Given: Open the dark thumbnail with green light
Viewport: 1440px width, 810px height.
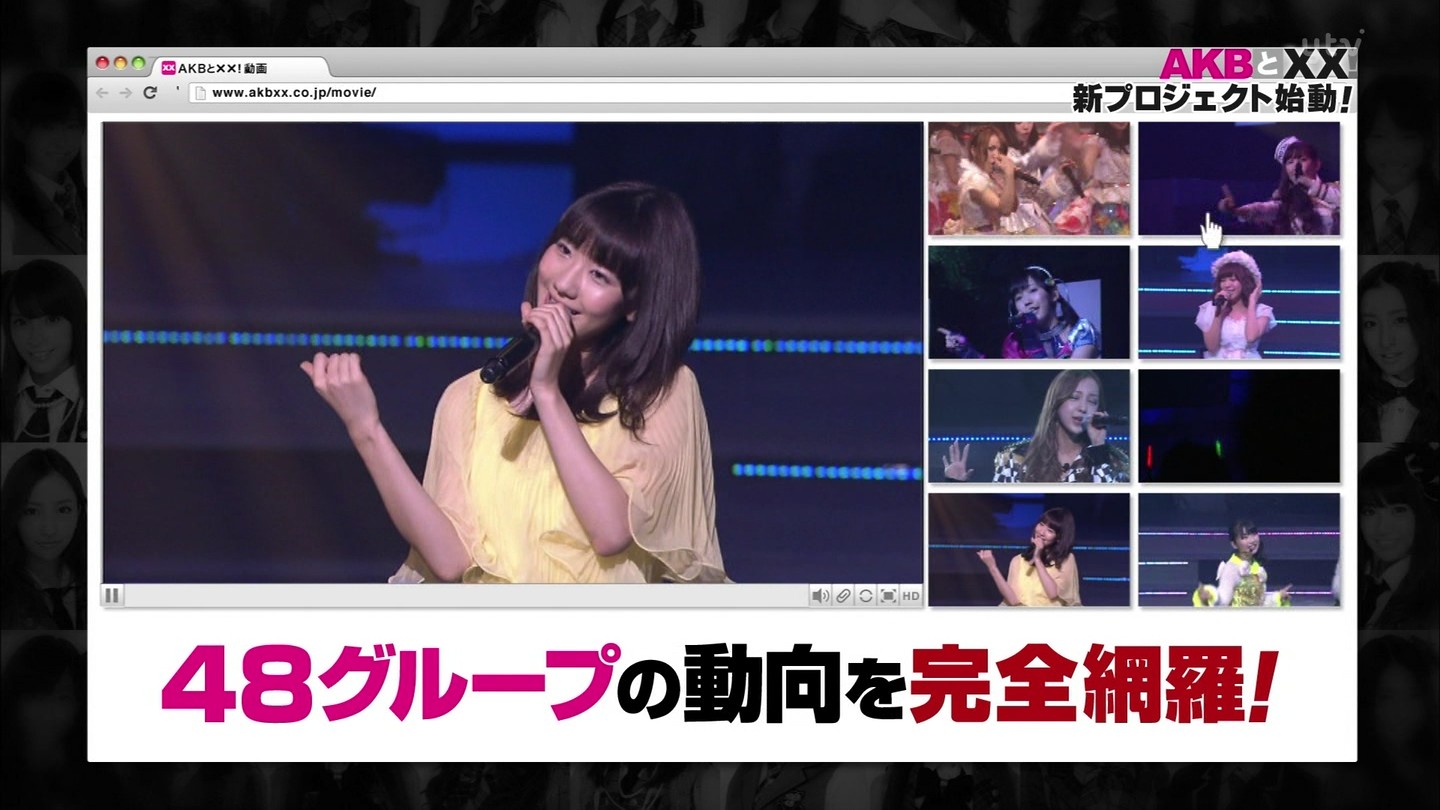Looking at the screenshot, I should click(x=1239, y=426).
